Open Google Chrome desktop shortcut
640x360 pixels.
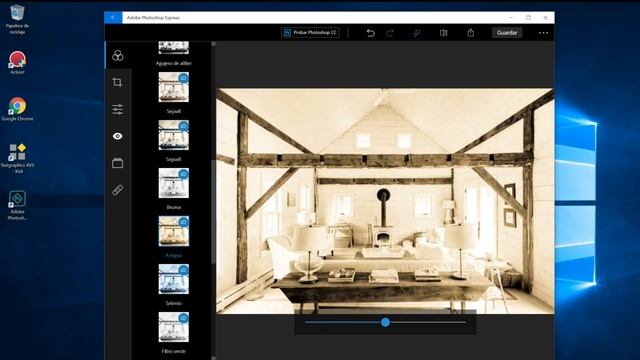[17, 109]
